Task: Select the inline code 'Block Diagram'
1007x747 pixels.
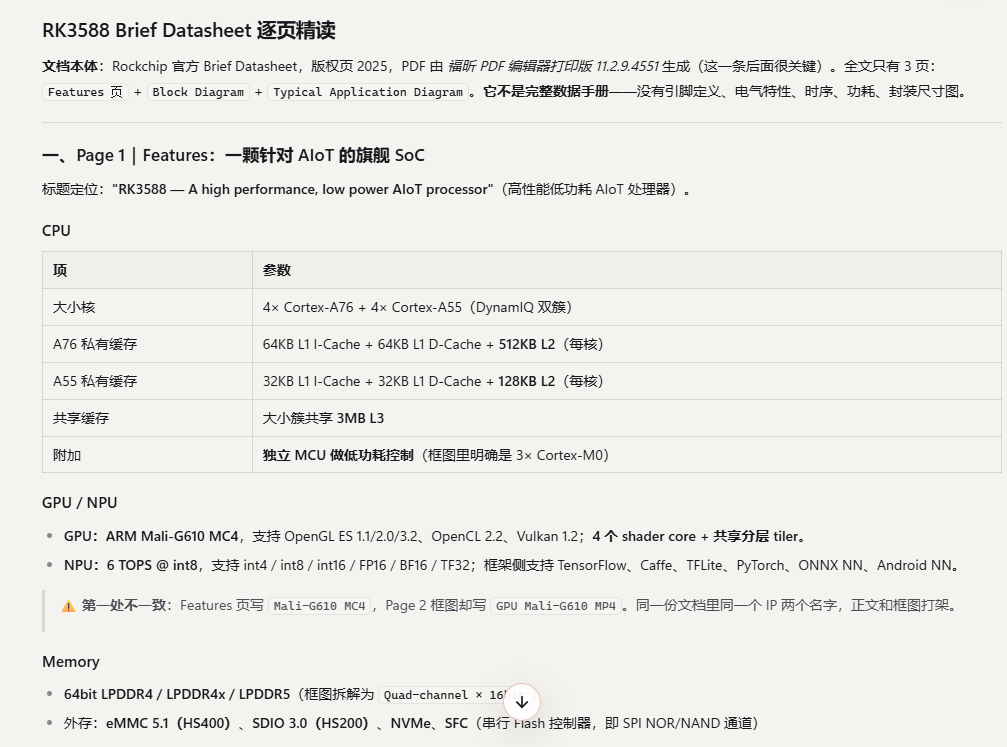Action: (198, 92)
